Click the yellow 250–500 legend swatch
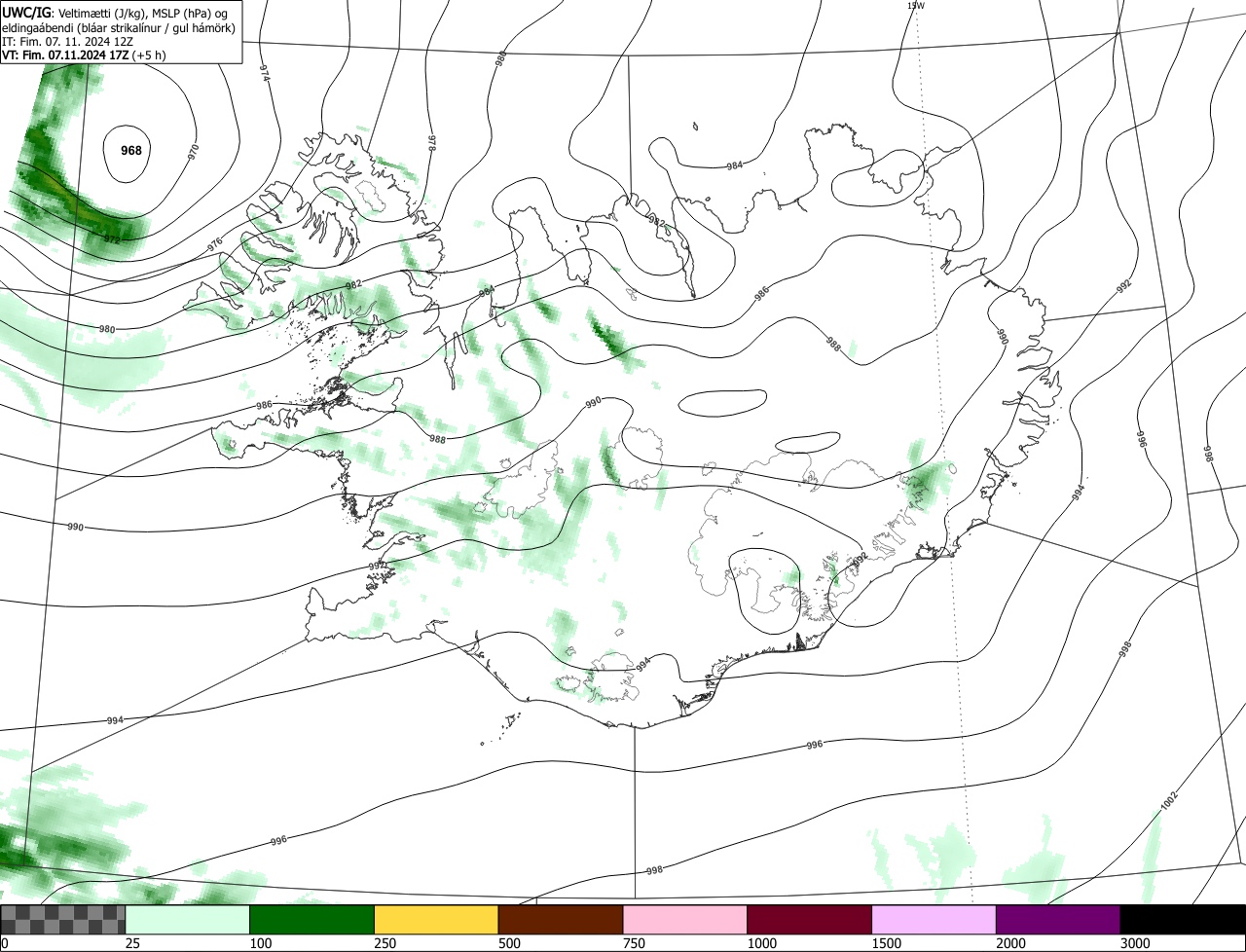This screenshot has height=952, width=1246. pos(436,920)
